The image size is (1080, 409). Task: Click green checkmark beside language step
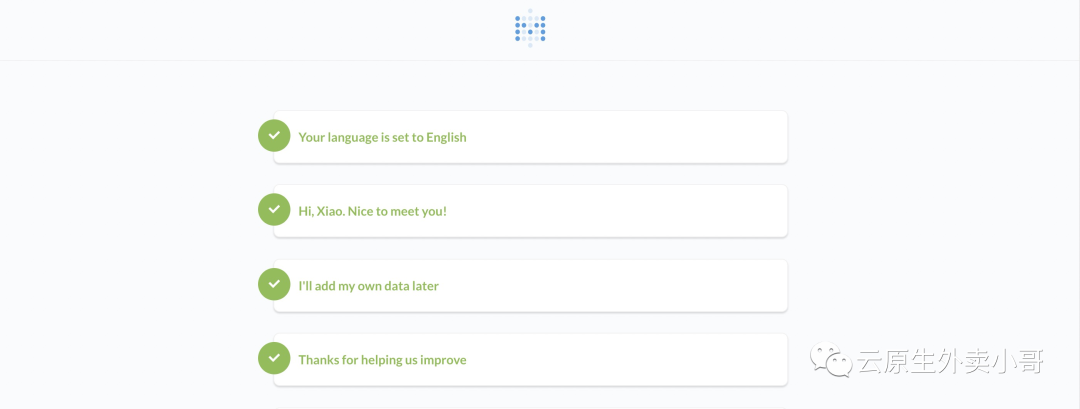click(274, 136)
